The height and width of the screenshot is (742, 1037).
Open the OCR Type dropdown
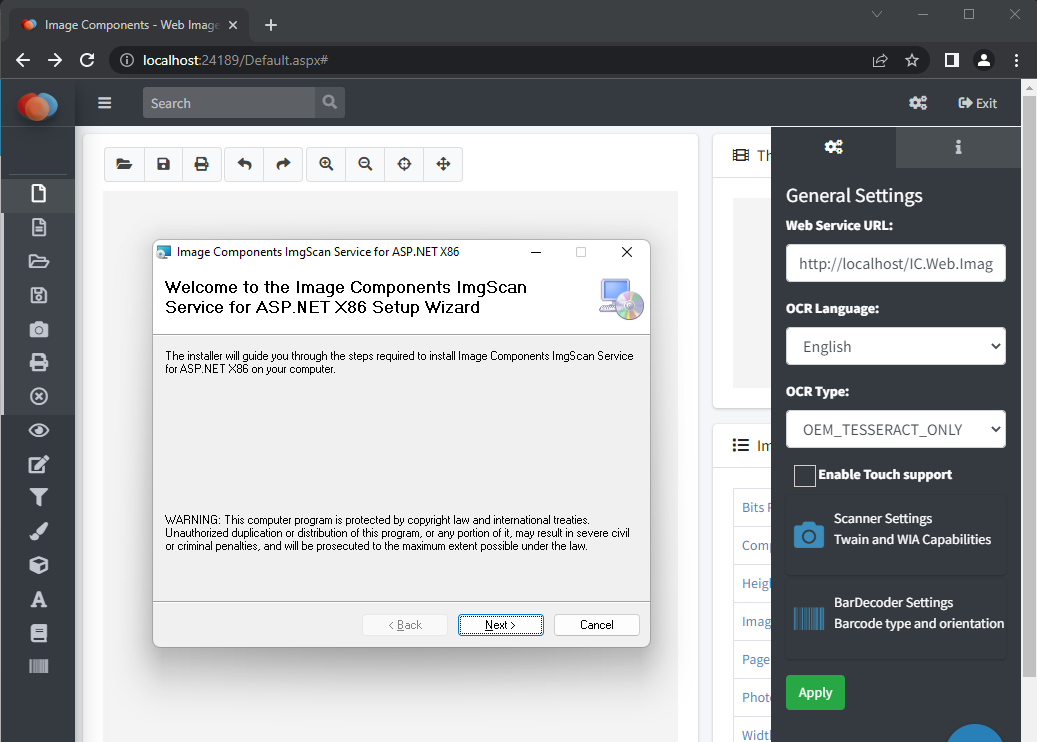click(x=895, y=429)
